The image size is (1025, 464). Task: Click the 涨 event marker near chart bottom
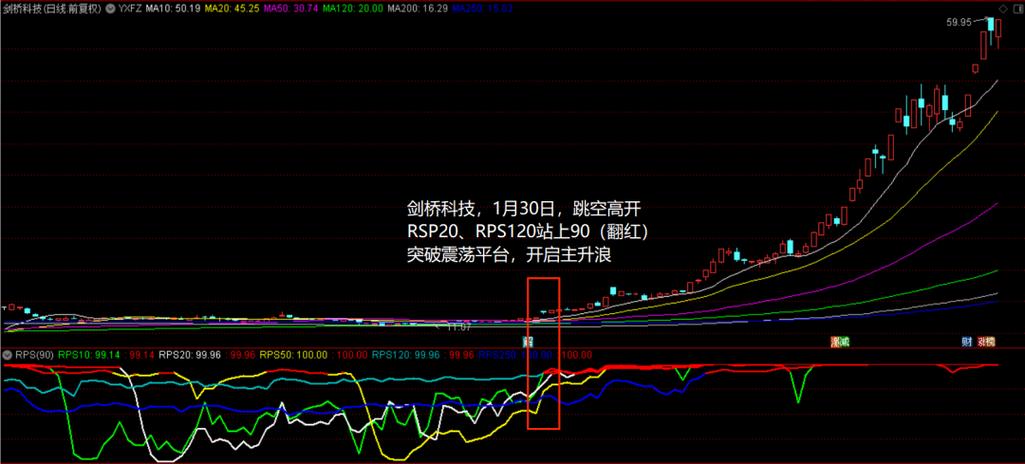pyautogui.click(x=835, y=342)
